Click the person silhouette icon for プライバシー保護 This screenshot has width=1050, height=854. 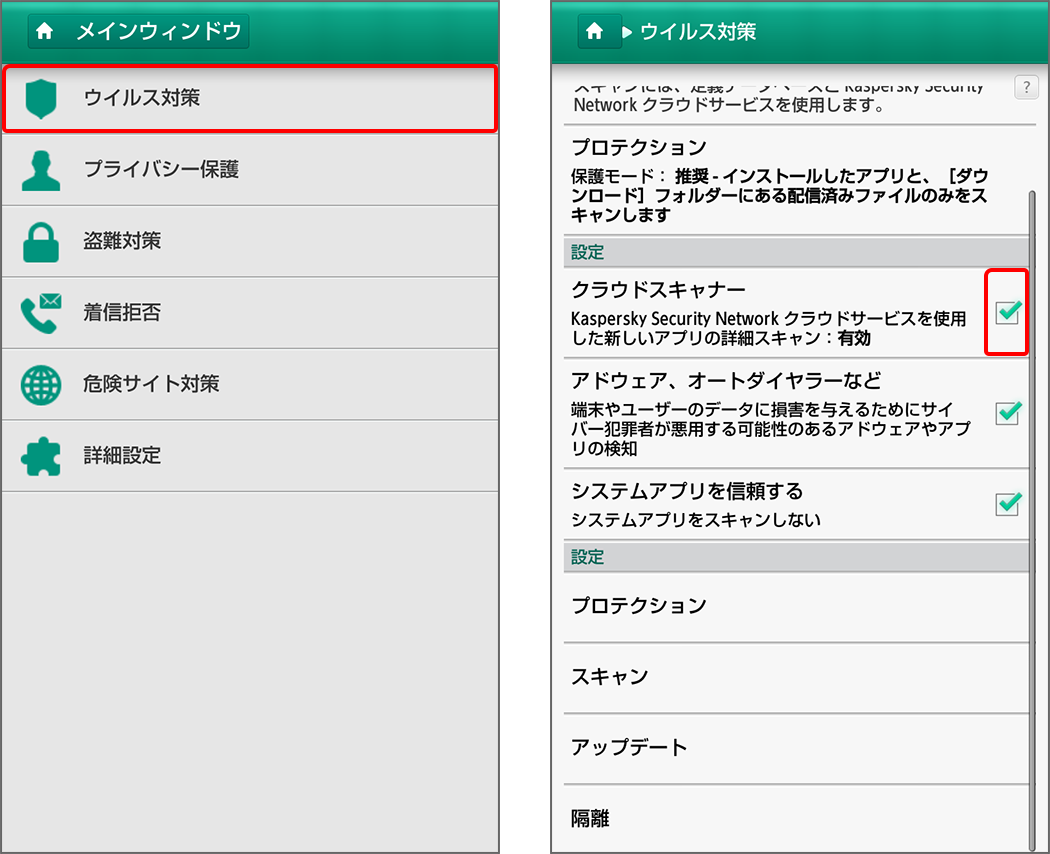(41, 171)
